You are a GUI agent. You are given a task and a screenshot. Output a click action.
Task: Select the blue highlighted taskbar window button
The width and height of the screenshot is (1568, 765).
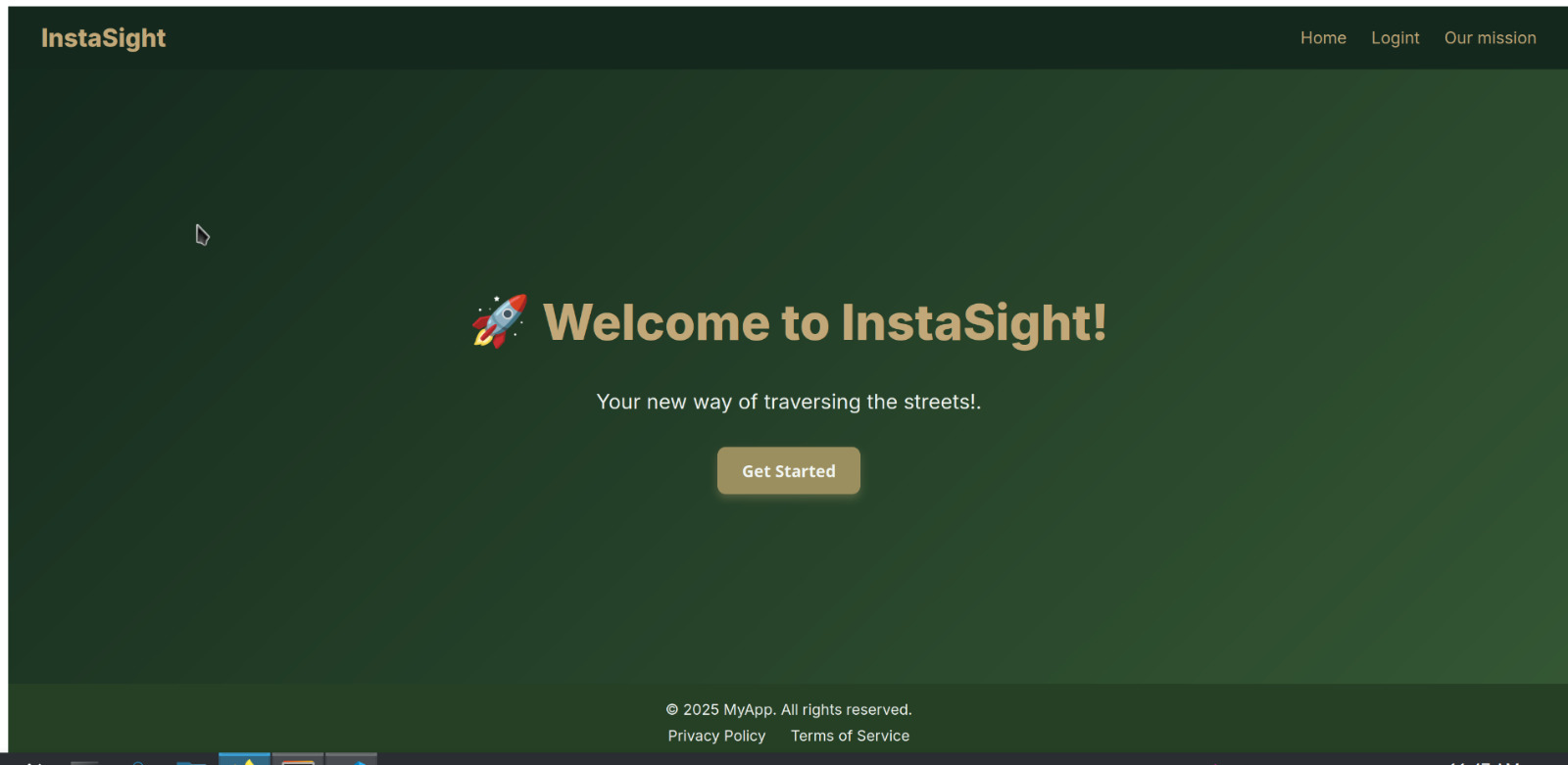pyautogui.click(x=244, y=759)
